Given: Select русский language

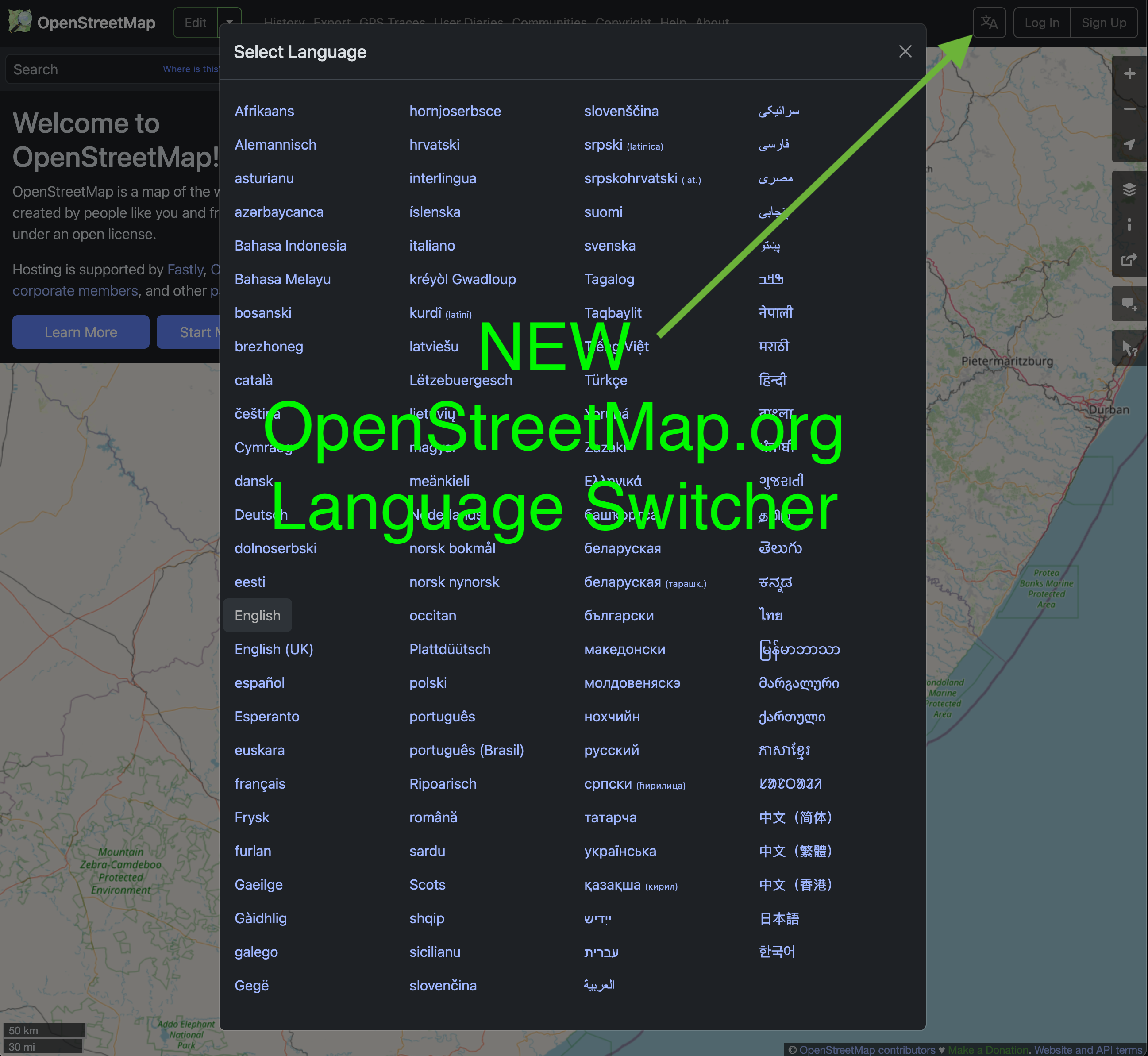Looking at the screenshot, I should pyautogui.click(x=612, y=750).
